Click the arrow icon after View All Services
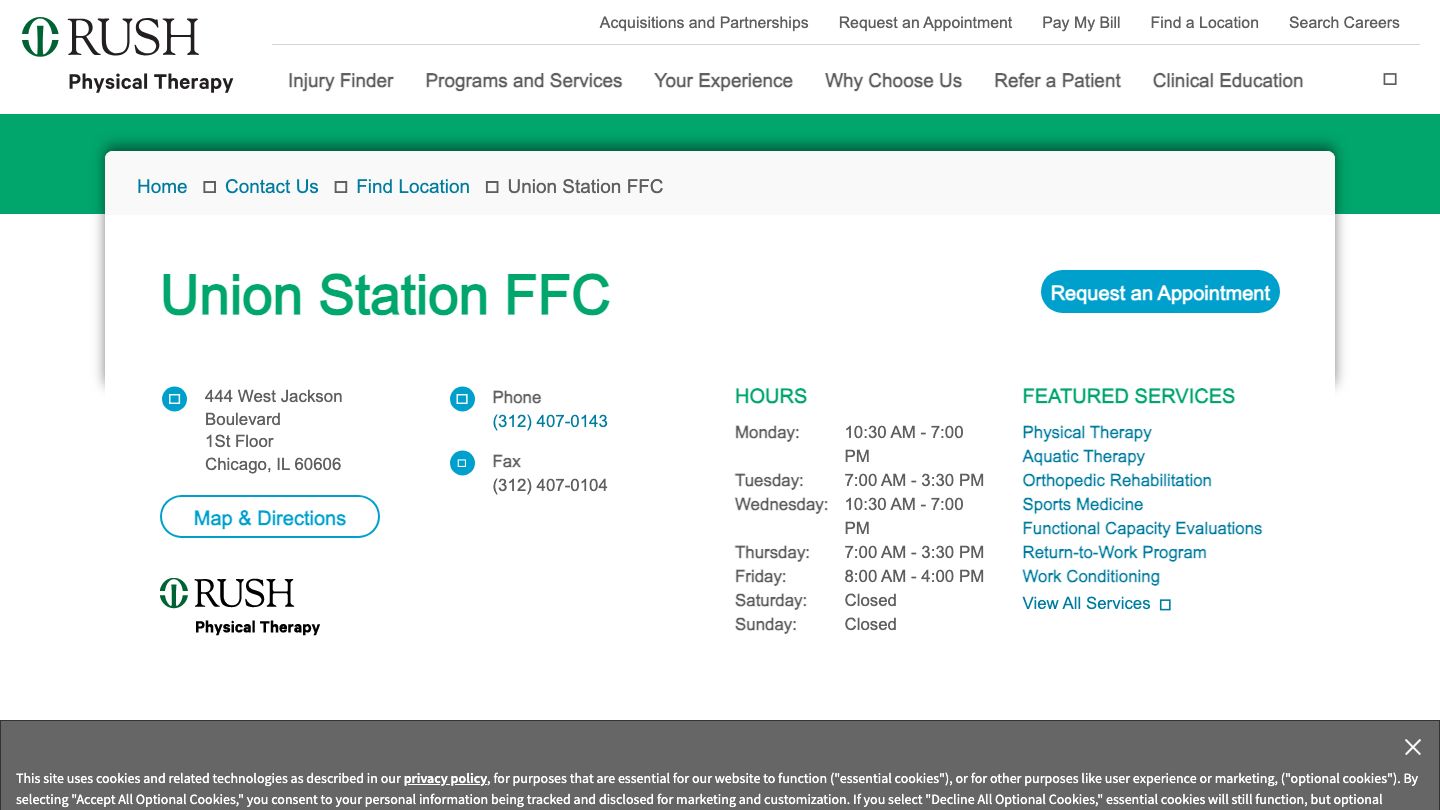1440x810 pixels. (1165, 604)
